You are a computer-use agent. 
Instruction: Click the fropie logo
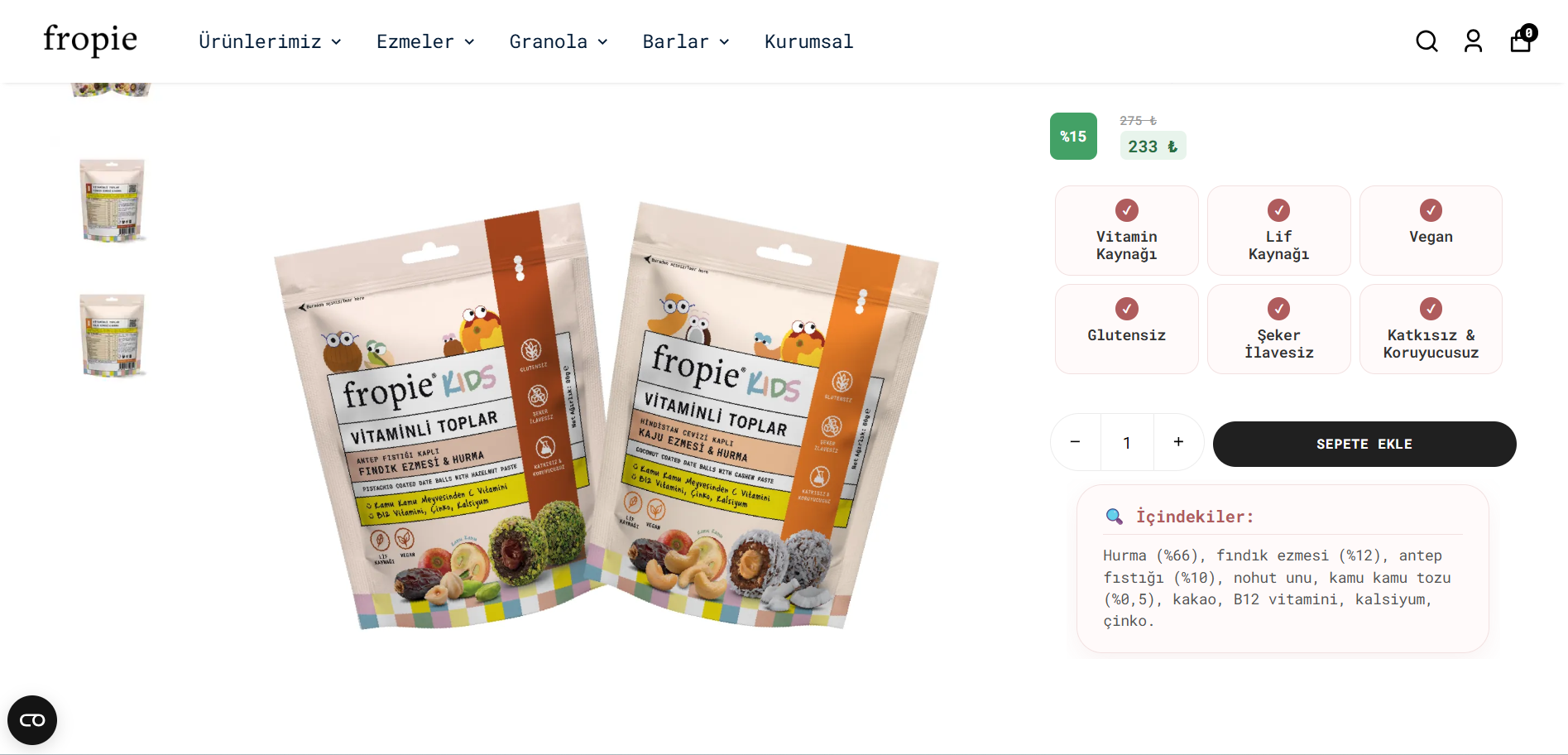click(x=90, y=40)
